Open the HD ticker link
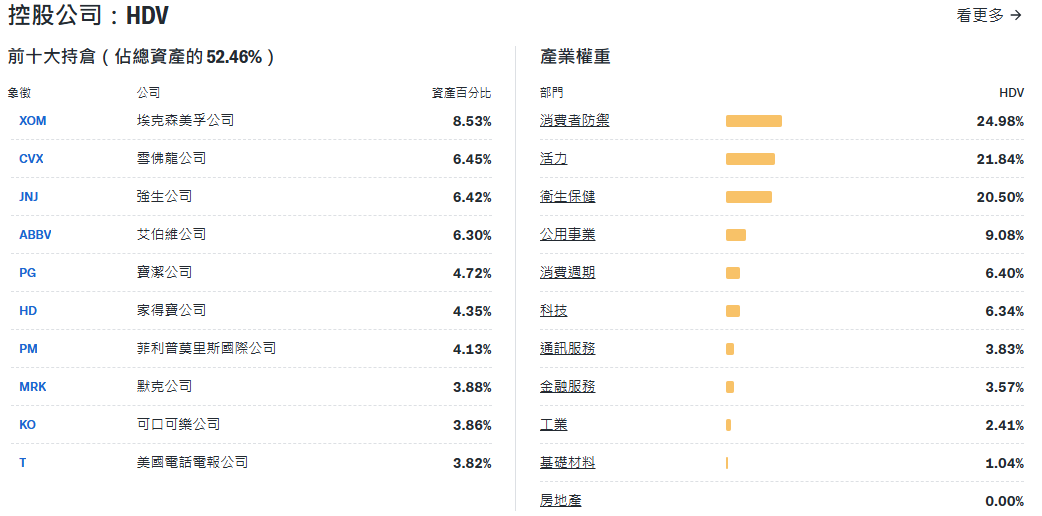The height and width of the screenshot is (516, 1042). [x=27, y=311]
